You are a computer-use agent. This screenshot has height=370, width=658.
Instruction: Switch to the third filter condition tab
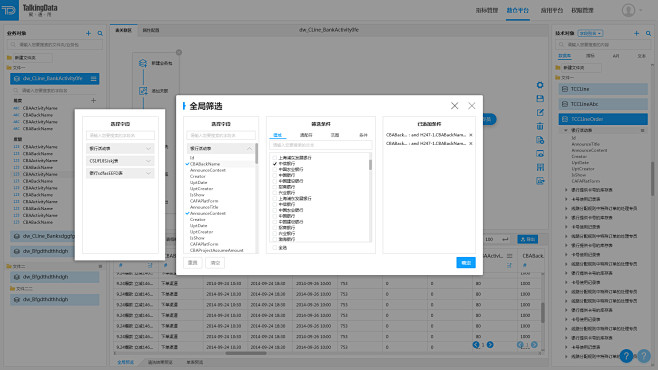click(x=334, y=135)
